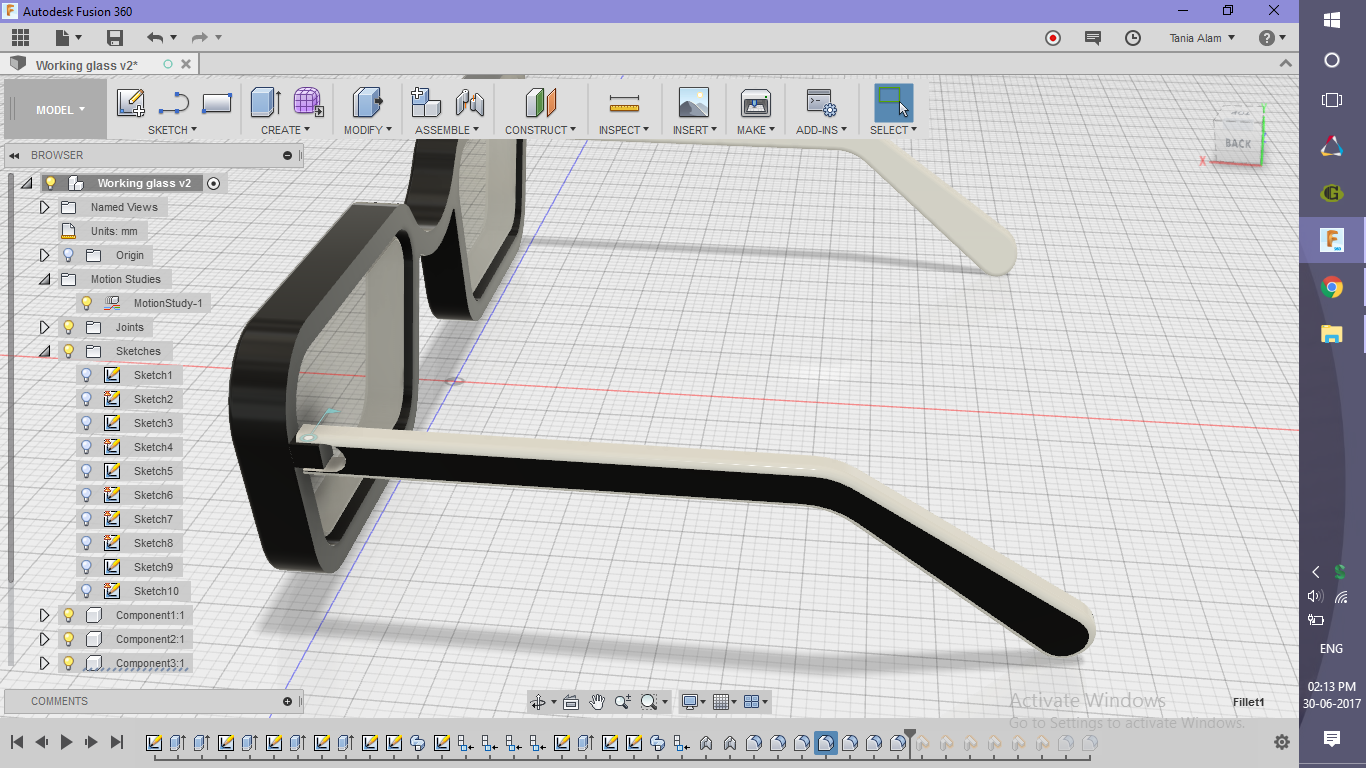Click the New Component icon
The height and width of the screenshot is (768, 1366).
click(x=426, y=102)
